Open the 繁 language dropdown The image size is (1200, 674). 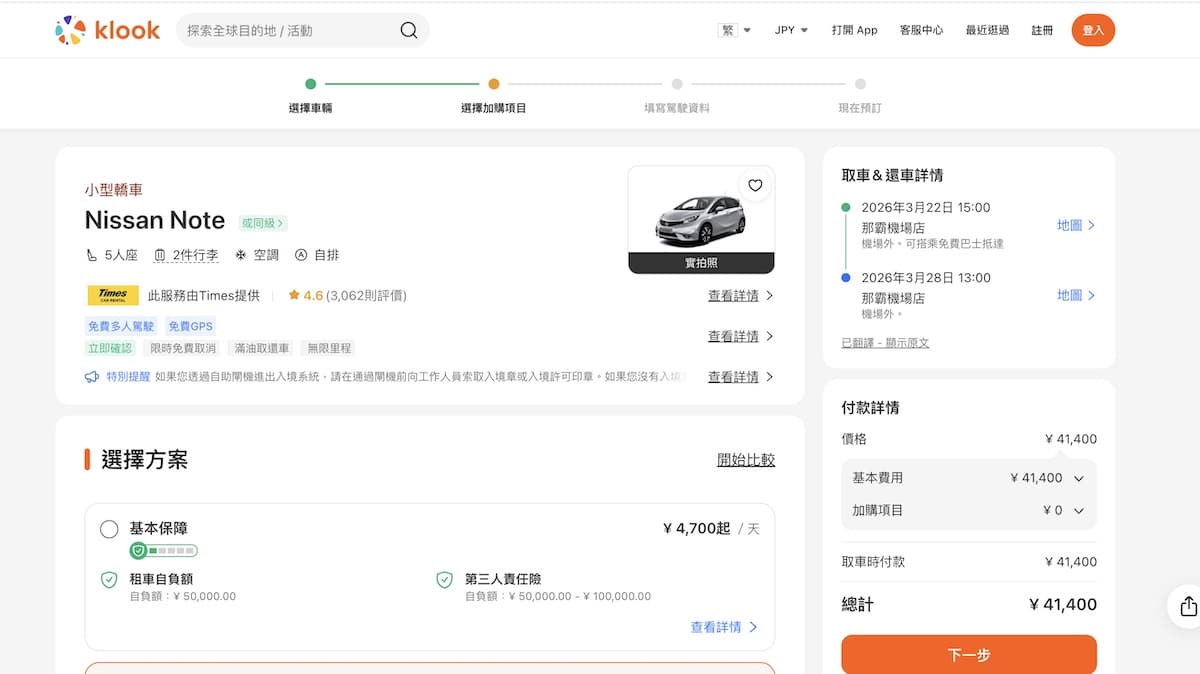[x=735, y=30]
